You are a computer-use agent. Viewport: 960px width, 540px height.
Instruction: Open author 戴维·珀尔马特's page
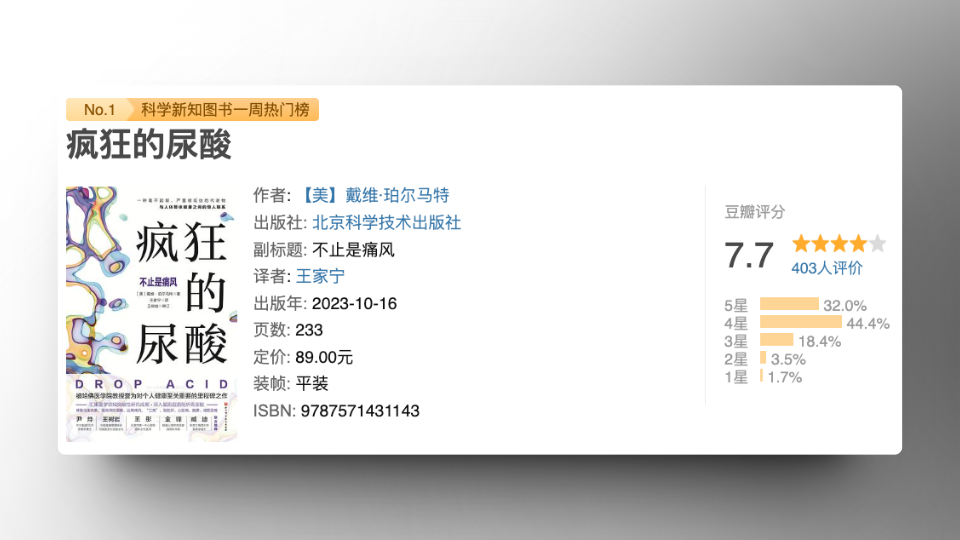pyautogui.click(x=367, y=195)
